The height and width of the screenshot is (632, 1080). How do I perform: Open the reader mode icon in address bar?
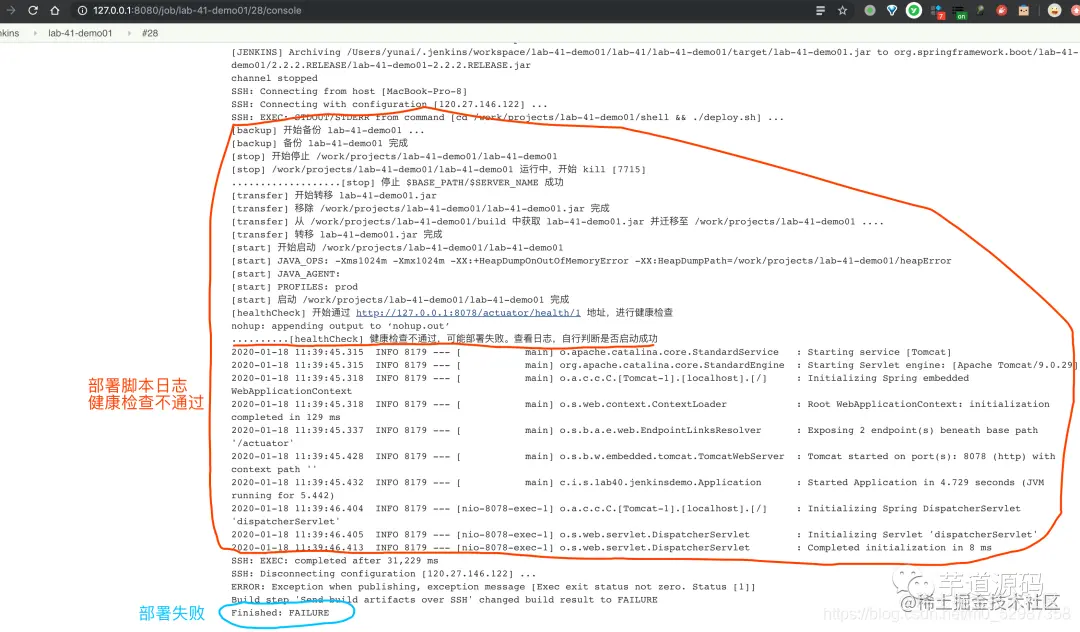pos(820,10)
